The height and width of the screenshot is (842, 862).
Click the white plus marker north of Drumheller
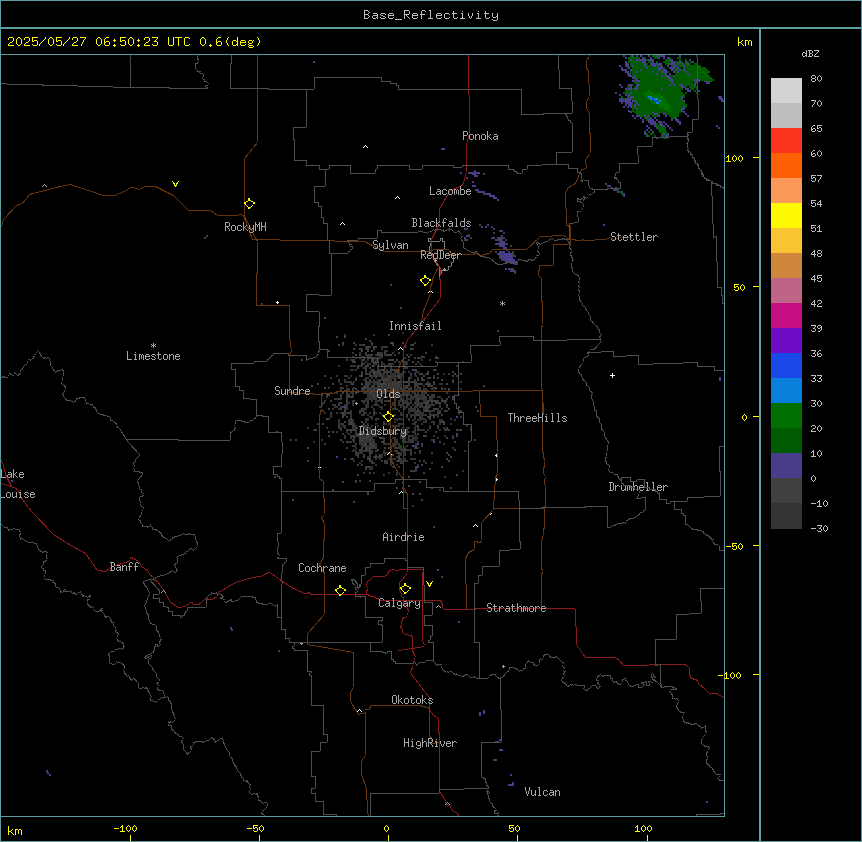click(x=612, y=375)
